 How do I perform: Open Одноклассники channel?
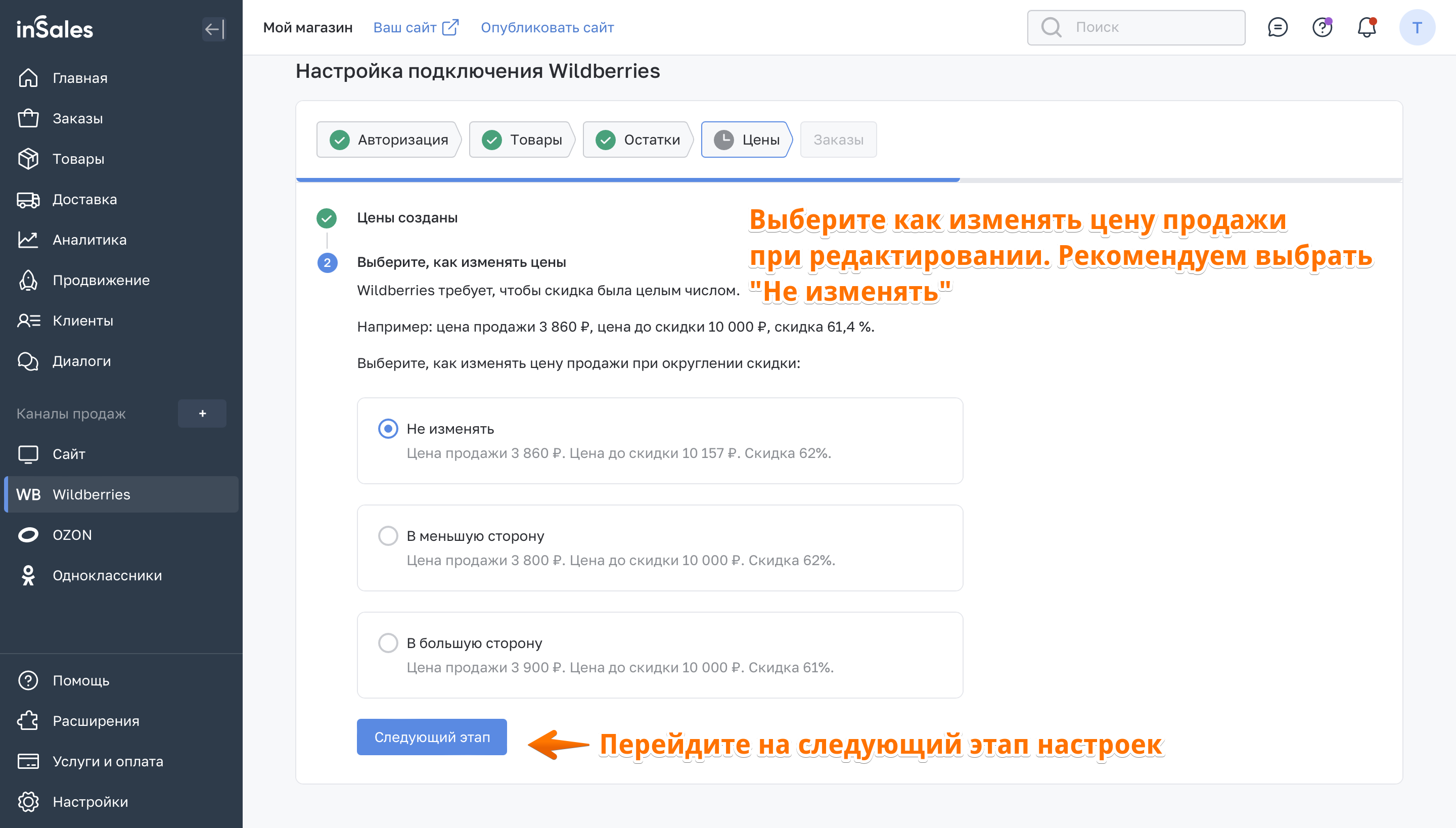point(107,575)
